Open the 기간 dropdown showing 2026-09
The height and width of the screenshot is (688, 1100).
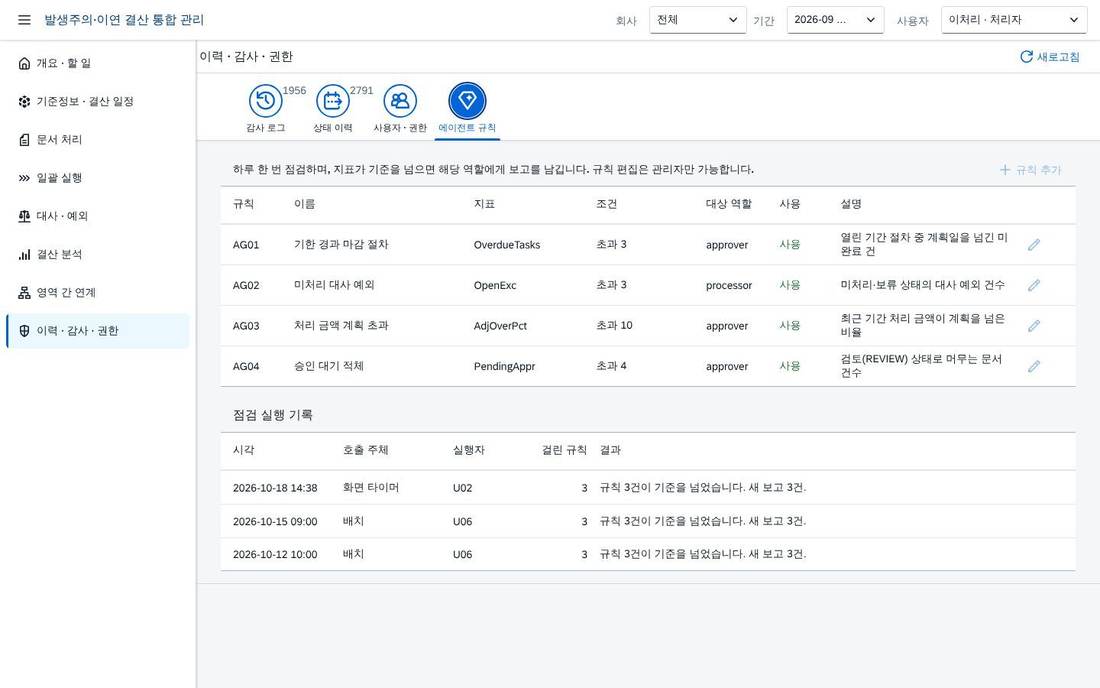(x=835, y=20)
